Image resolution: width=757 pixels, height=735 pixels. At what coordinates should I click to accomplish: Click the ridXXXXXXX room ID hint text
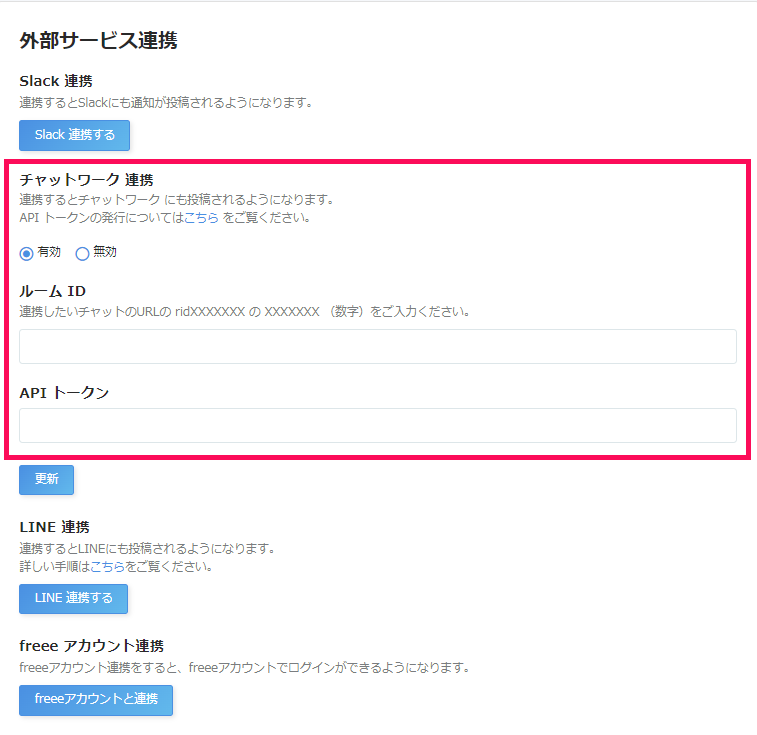pyautogui.click(x=245, y=311)
